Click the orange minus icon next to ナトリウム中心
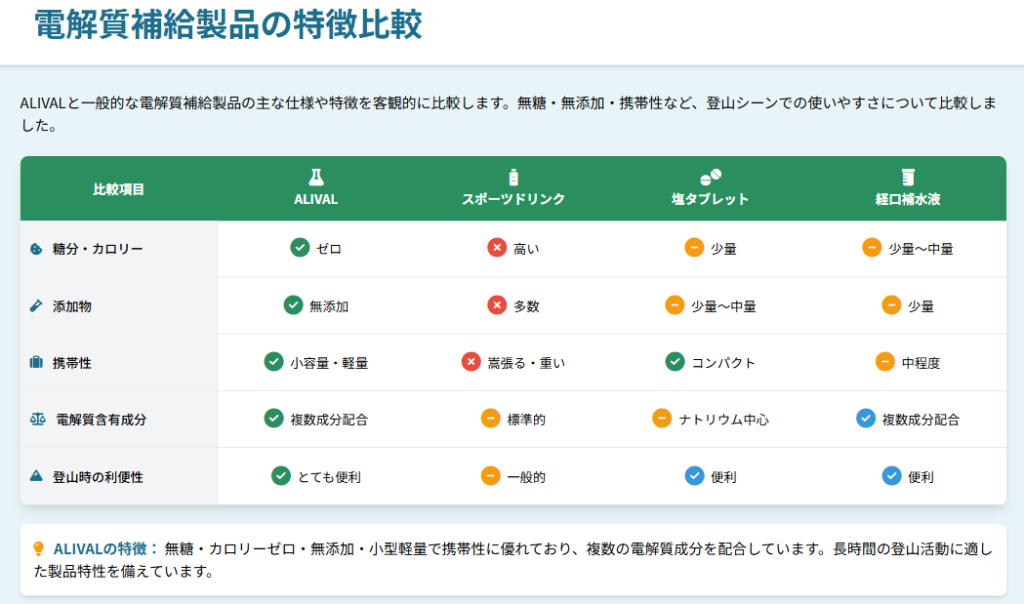 (x=661, y=419)
